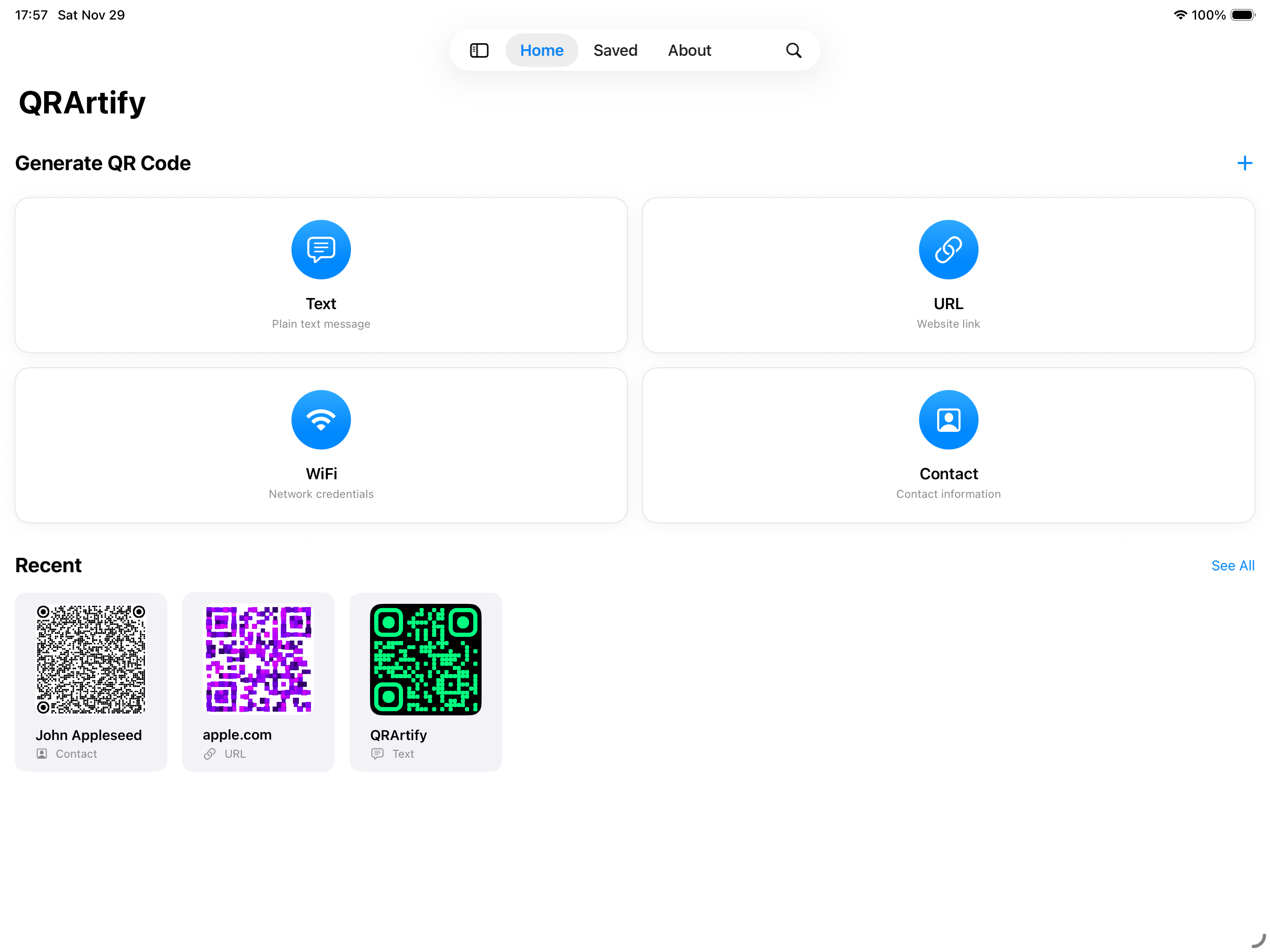Click the John Appleseed label
The width and height of the screenshot is (1270, 952).
(88, 735)
